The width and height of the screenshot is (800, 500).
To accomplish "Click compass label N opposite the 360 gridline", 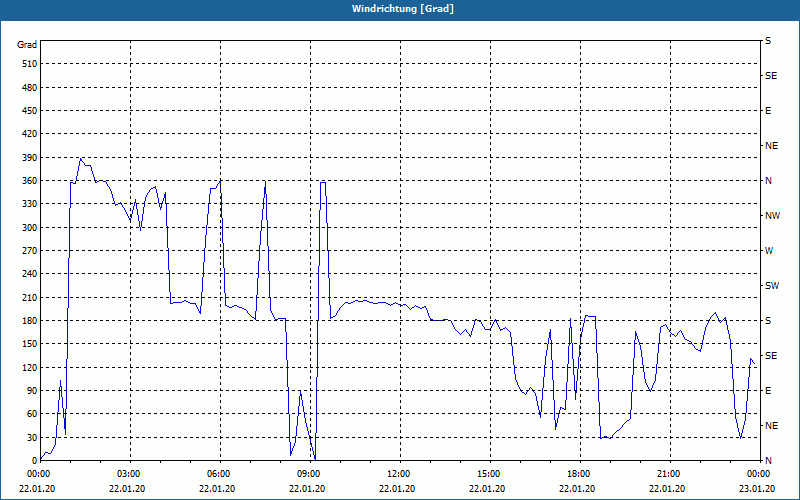I will point(768,181).
